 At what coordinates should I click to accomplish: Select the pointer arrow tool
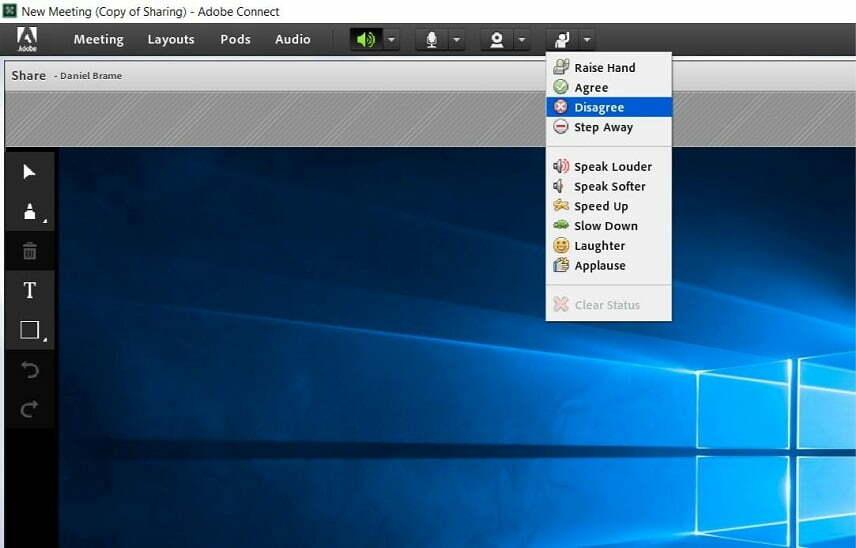click(x=29, y=172)
